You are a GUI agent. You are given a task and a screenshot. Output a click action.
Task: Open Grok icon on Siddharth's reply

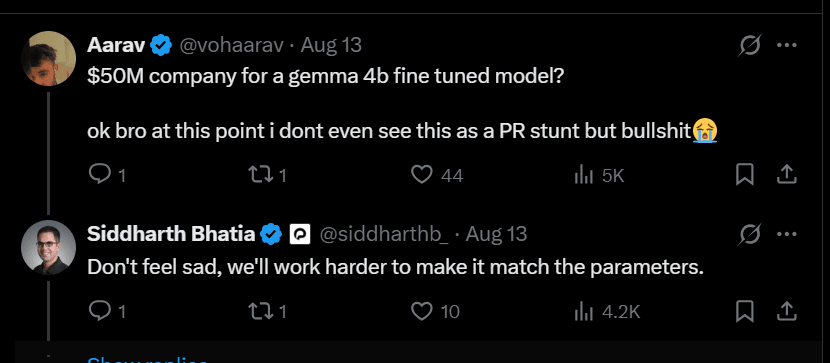tap(750, 234)
